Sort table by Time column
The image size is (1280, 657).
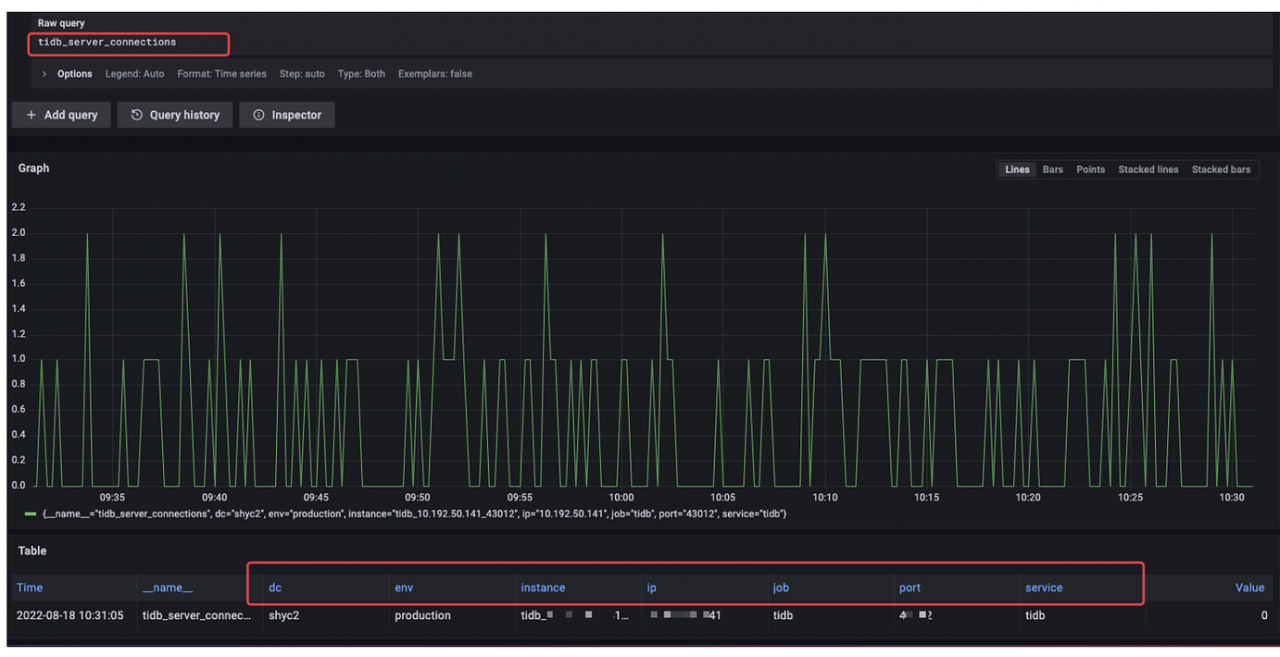[30, 588]
